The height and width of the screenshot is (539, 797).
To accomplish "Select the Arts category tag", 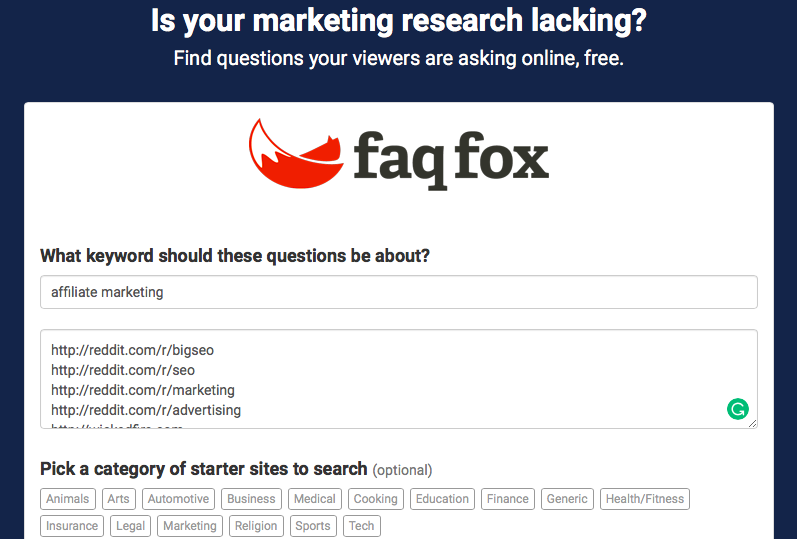I will pos(119,499).
